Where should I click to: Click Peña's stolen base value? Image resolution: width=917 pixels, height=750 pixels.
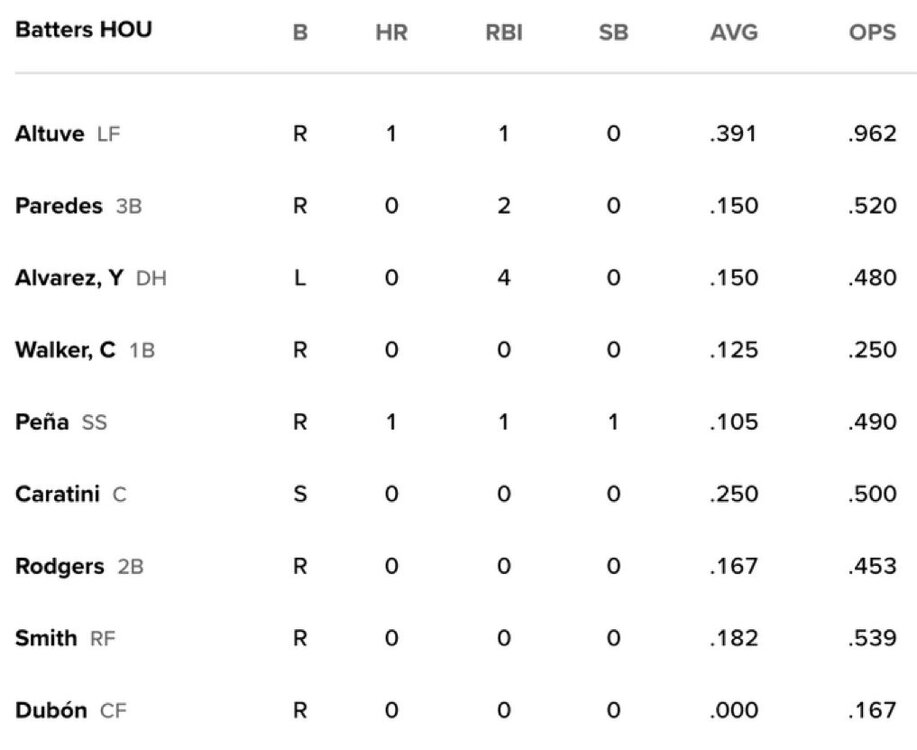(613, 423)
